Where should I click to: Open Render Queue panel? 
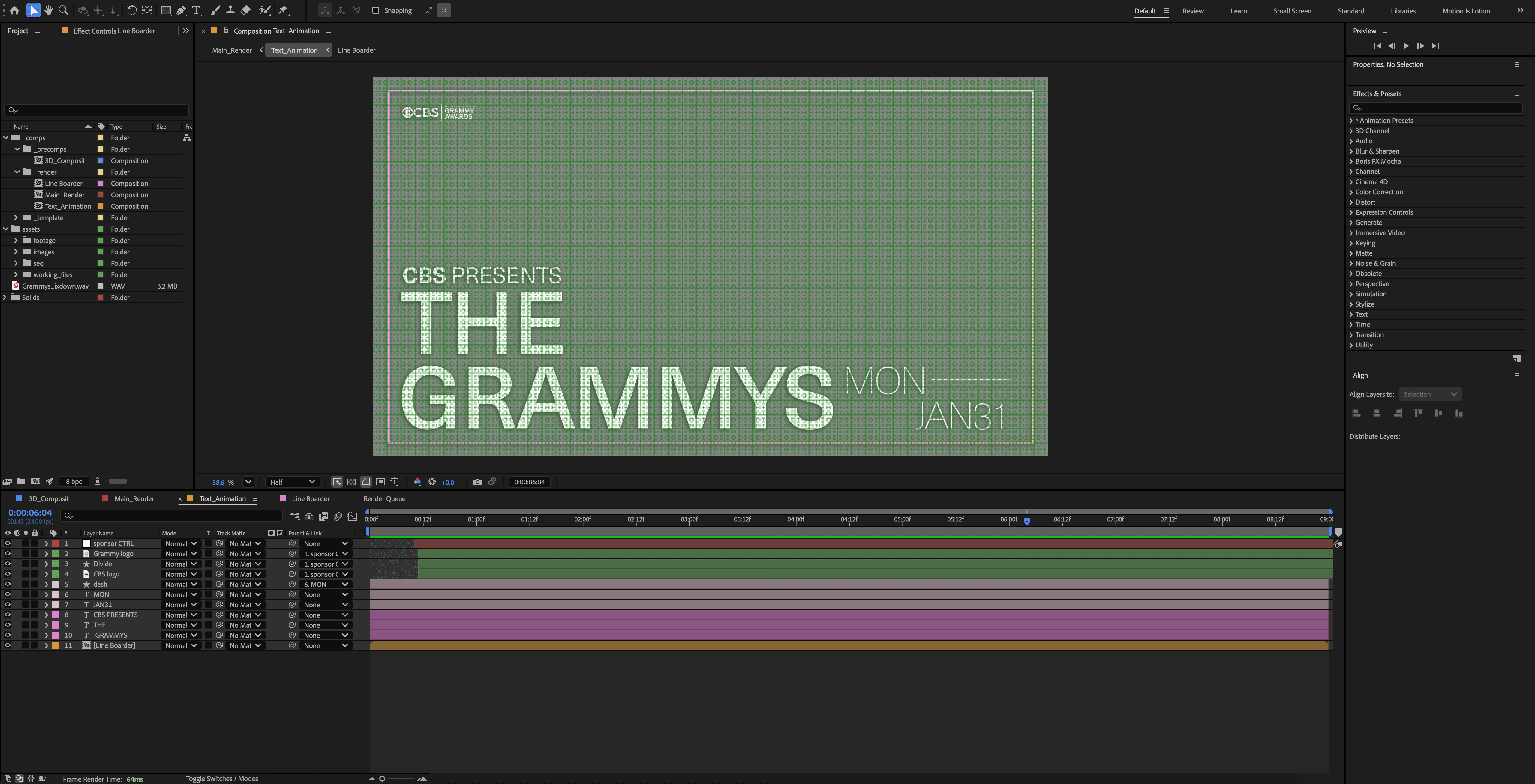[x=384, y=499]
